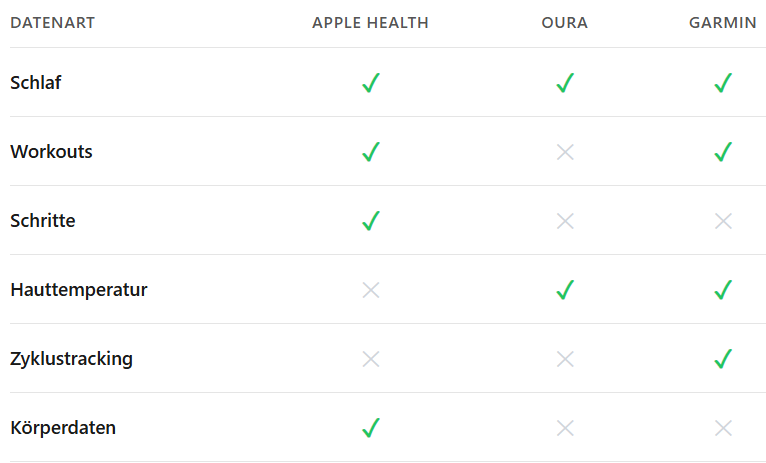Click the Garmin column header
766x463 pixels.
coord(722,23)
